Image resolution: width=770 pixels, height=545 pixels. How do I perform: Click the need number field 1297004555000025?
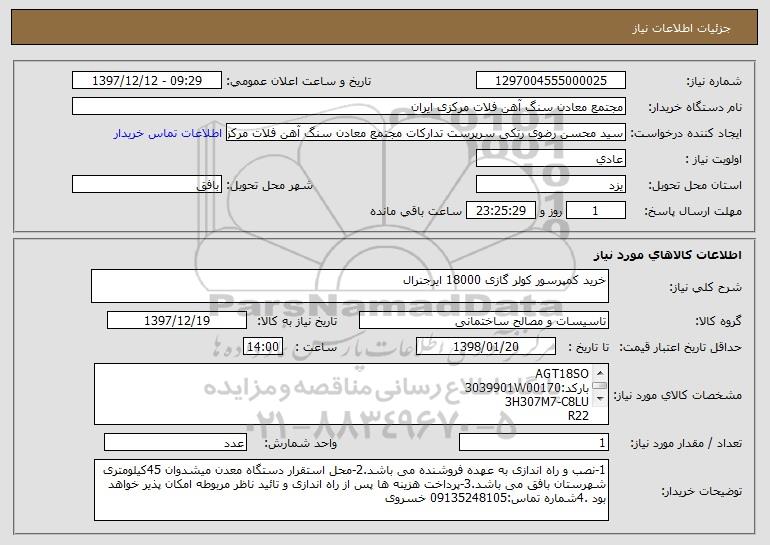click(x=550, y=81)
